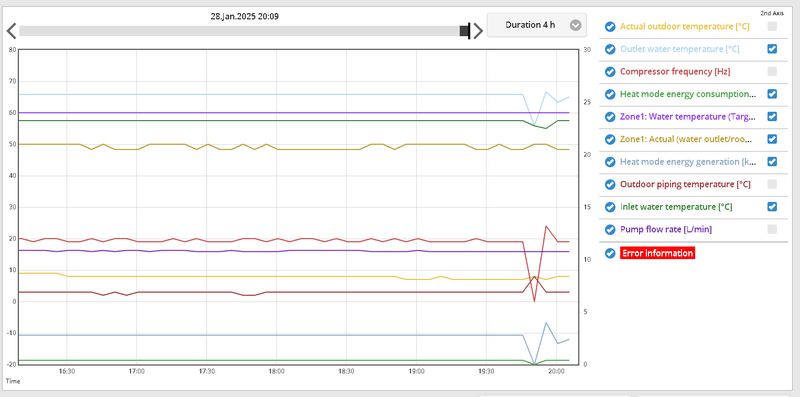The width and height of the screenshot is (800, 397).
Task: Click the timeline slider handle
Action: coord(465,31)
